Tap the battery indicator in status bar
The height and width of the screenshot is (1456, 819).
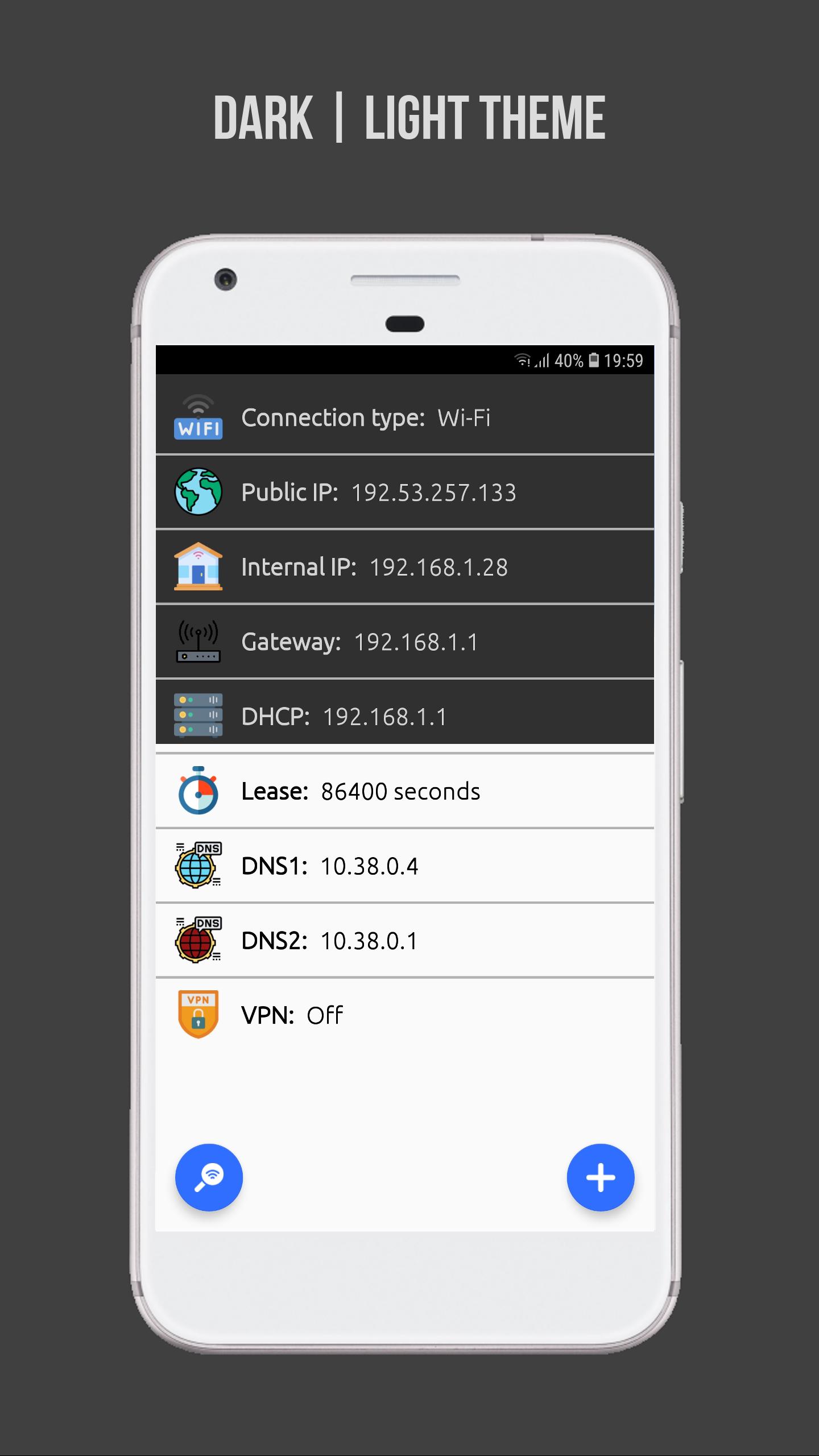point(594,360)
